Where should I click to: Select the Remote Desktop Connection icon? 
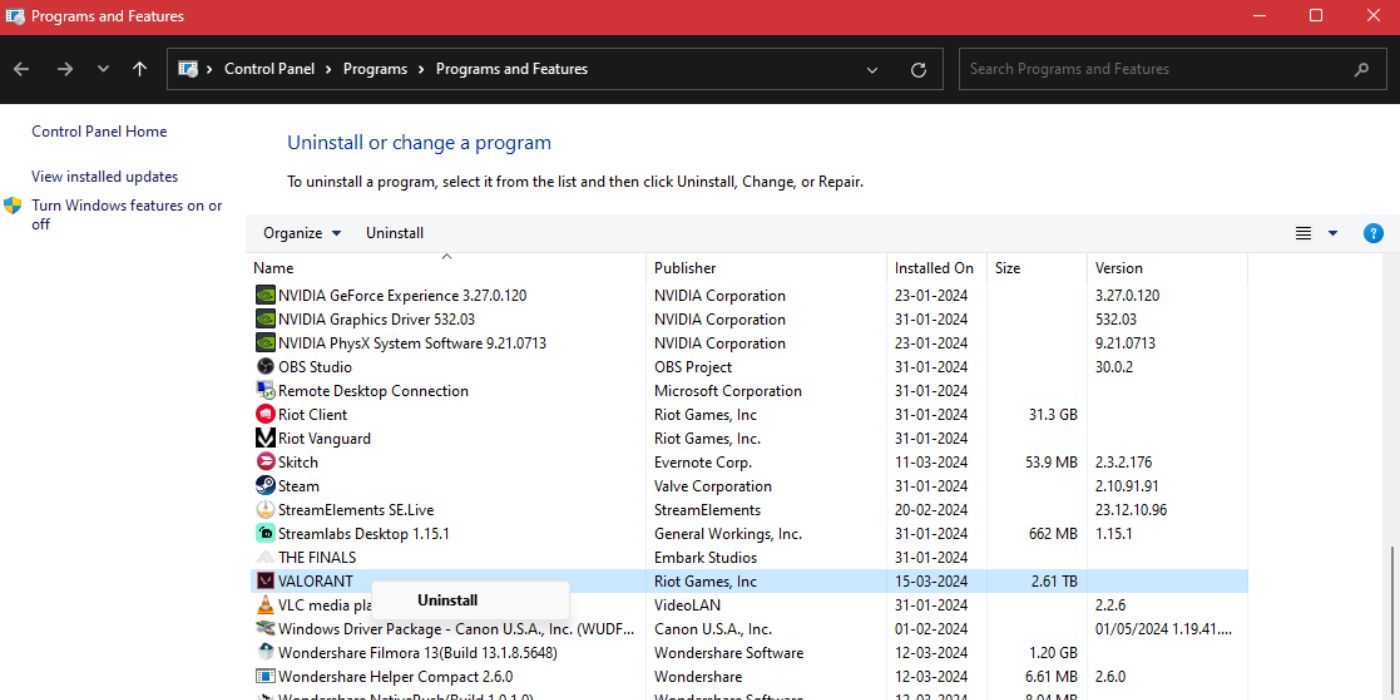(x=264, y=391)
